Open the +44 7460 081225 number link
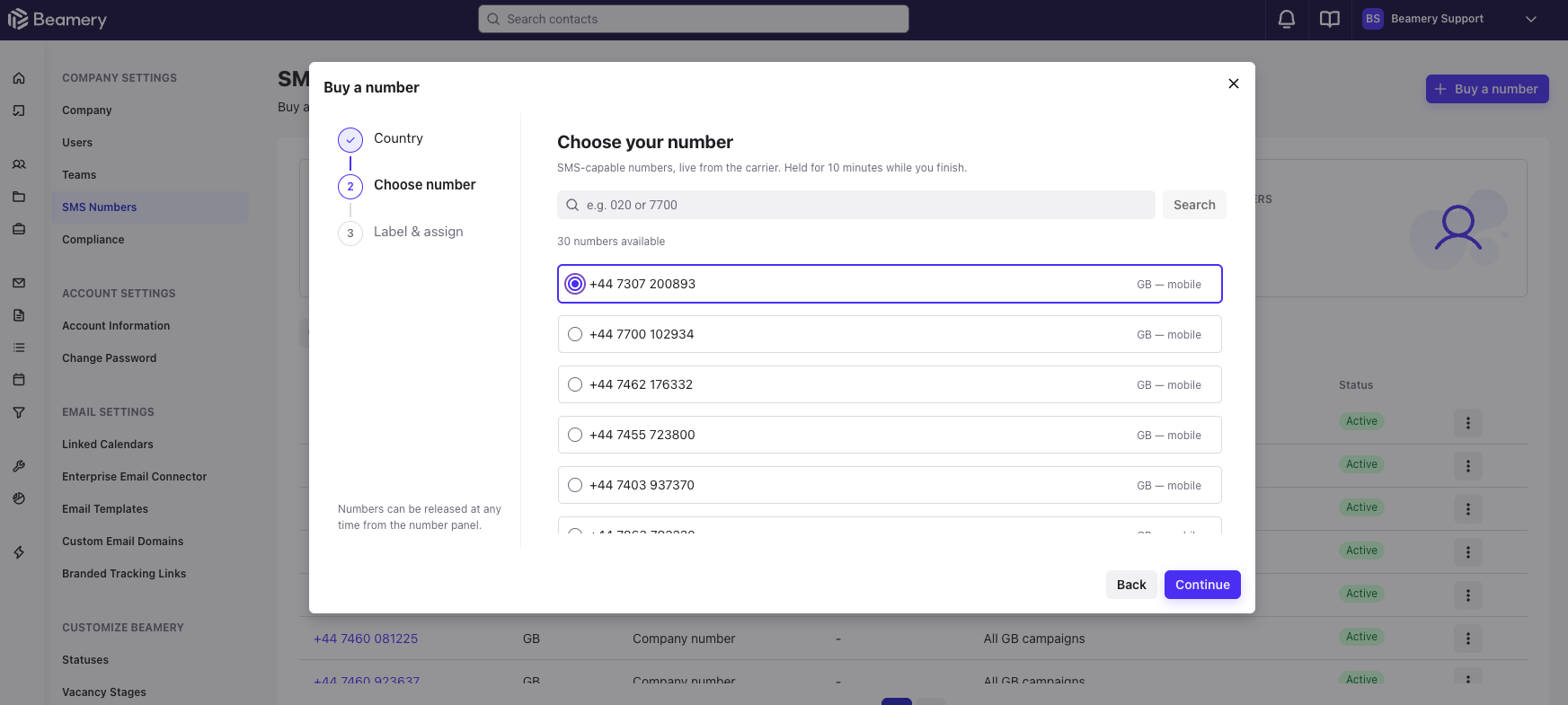Image resolution: width=1568 pixels, height=705 pixels. point(366,639)
